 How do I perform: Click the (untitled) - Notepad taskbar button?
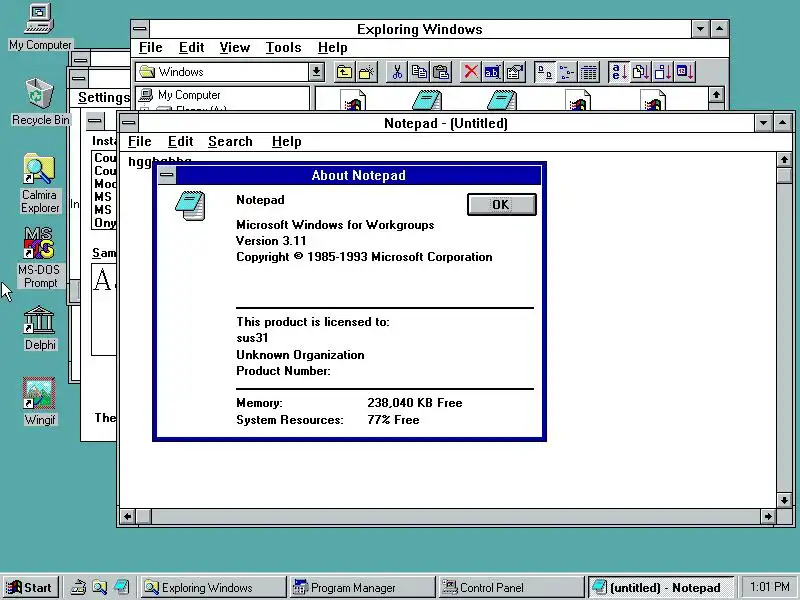tap(660, 588)
